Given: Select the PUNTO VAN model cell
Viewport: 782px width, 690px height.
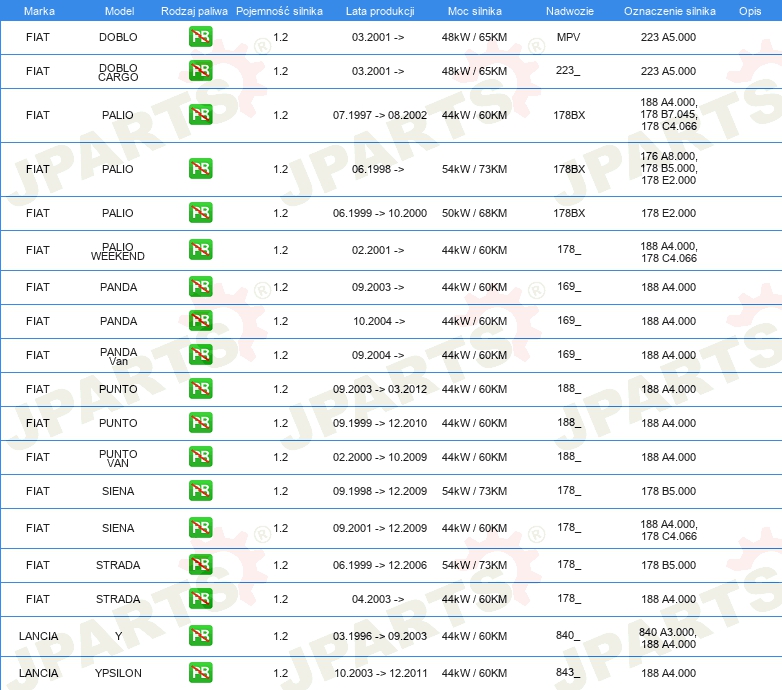Looking at the screenshot, I should click(x=118, y=458).
